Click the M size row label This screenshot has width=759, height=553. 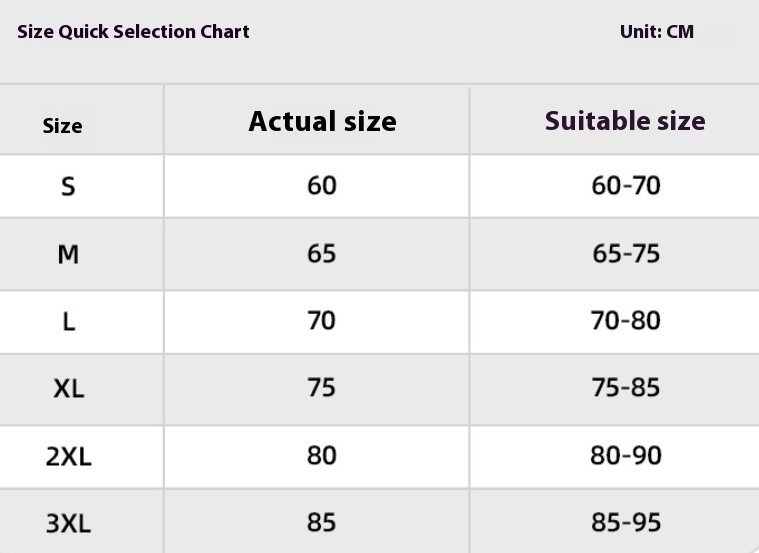pos(68,255)
